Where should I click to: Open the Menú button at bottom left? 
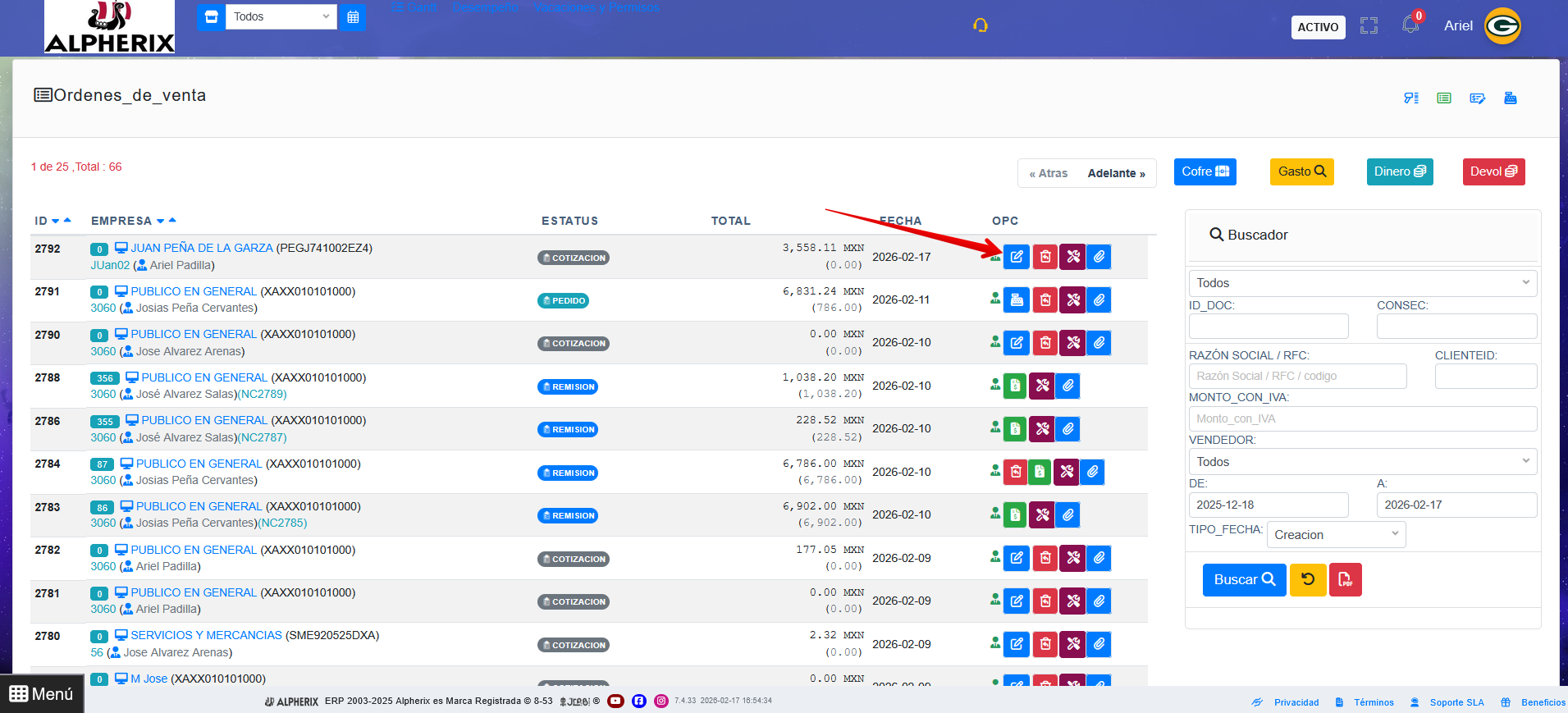(x=42, y=694)
